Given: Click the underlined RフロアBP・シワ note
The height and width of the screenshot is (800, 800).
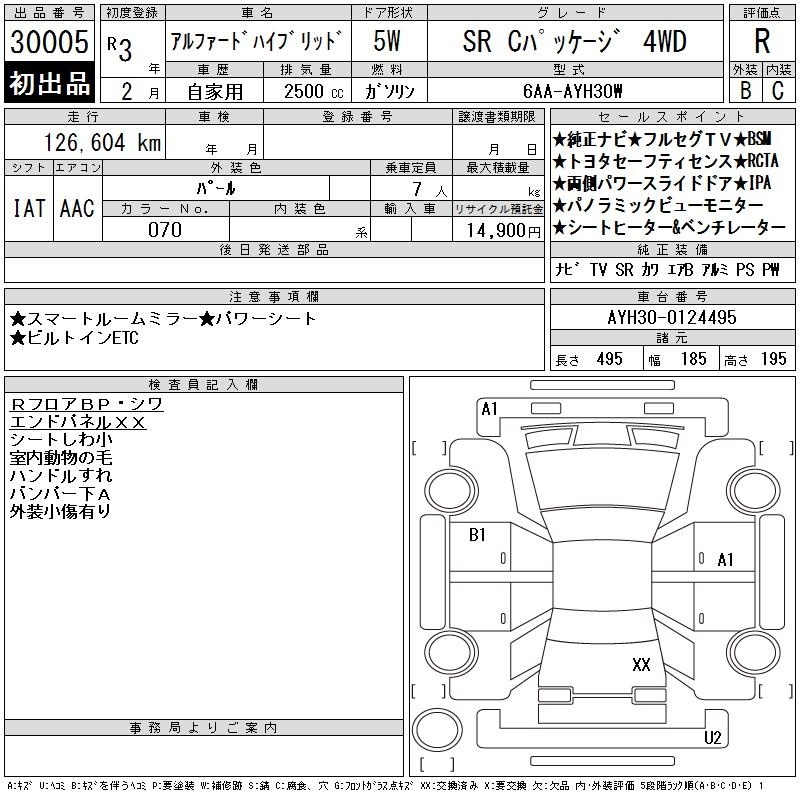Looking at the screenshot, I should [86, 405].
